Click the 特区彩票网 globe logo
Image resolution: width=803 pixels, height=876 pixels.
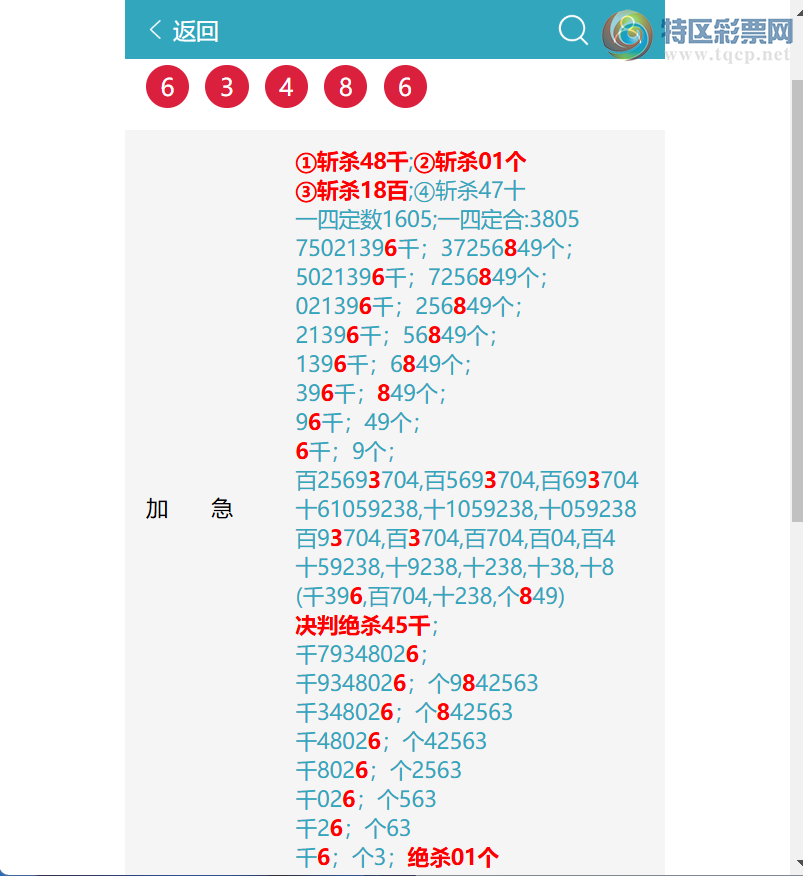pyautogui.click(x=626, y=31)
